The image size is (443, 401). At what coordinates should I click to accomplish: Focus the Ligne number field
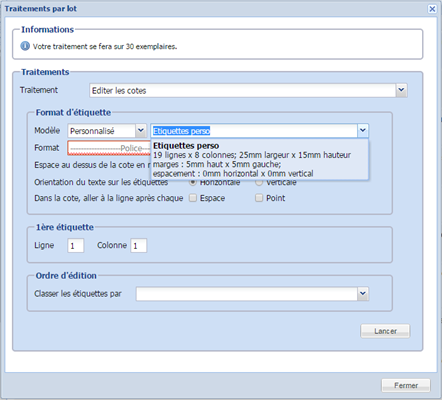point(76,246)
